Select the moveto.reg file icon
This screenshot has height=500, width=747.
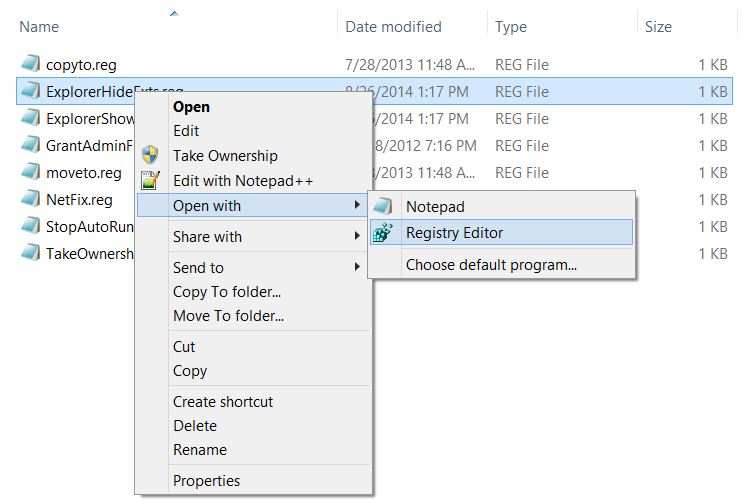tap(29, 173)
